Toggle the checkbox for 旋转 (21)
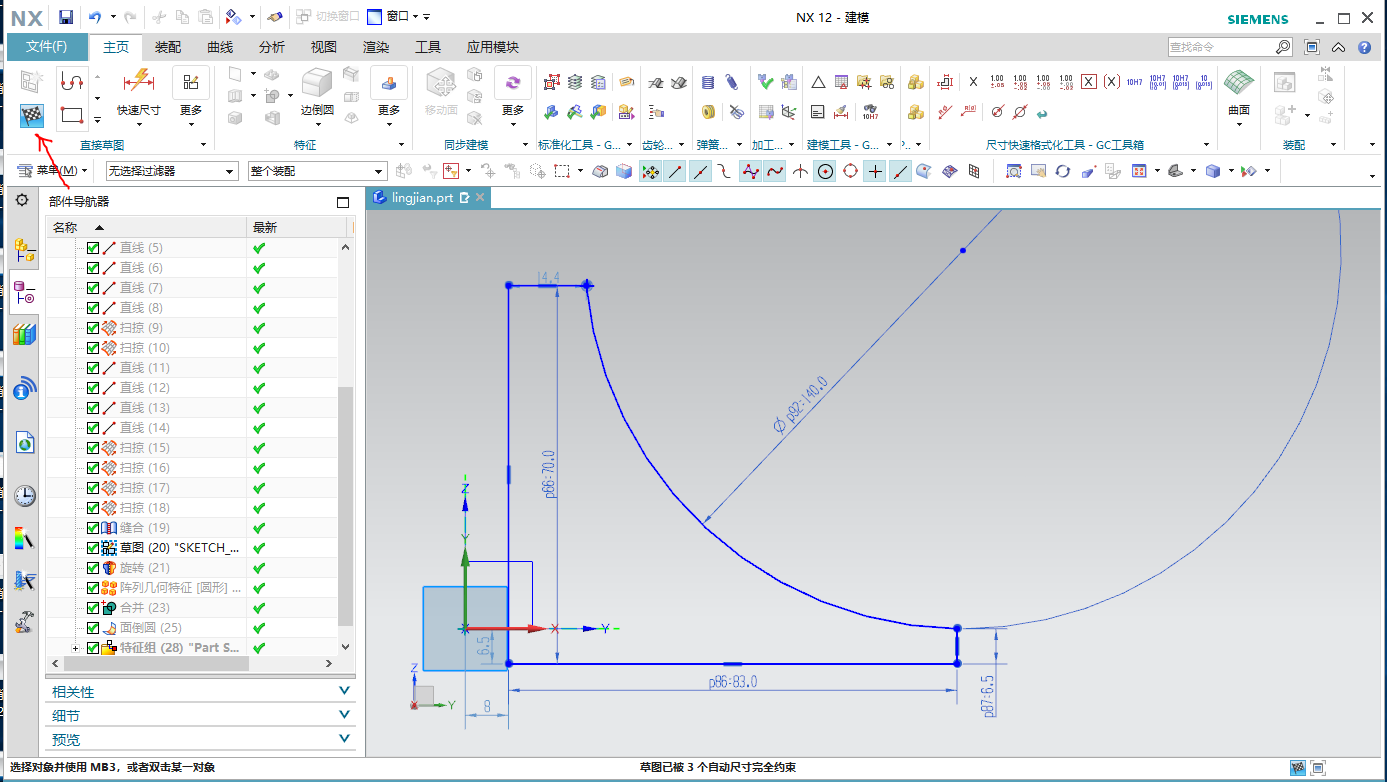The height and width of the screenshot is (782, 1387). click(93, 568)
